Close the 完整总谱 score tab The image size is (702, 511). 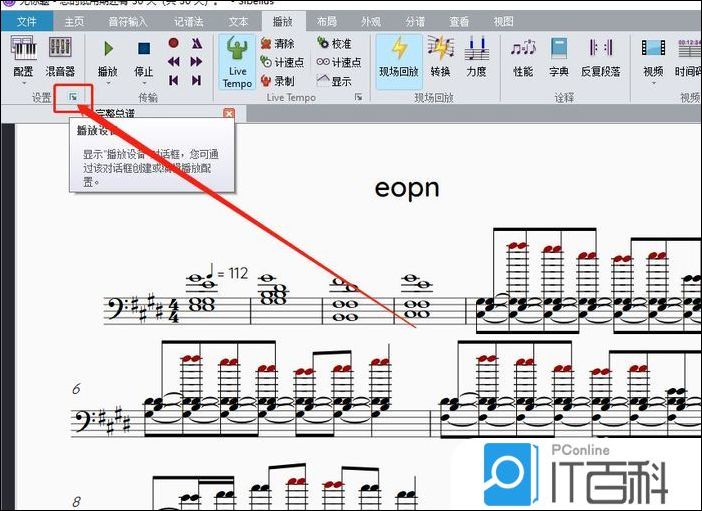pyautogui.click(x=228, y=114)
